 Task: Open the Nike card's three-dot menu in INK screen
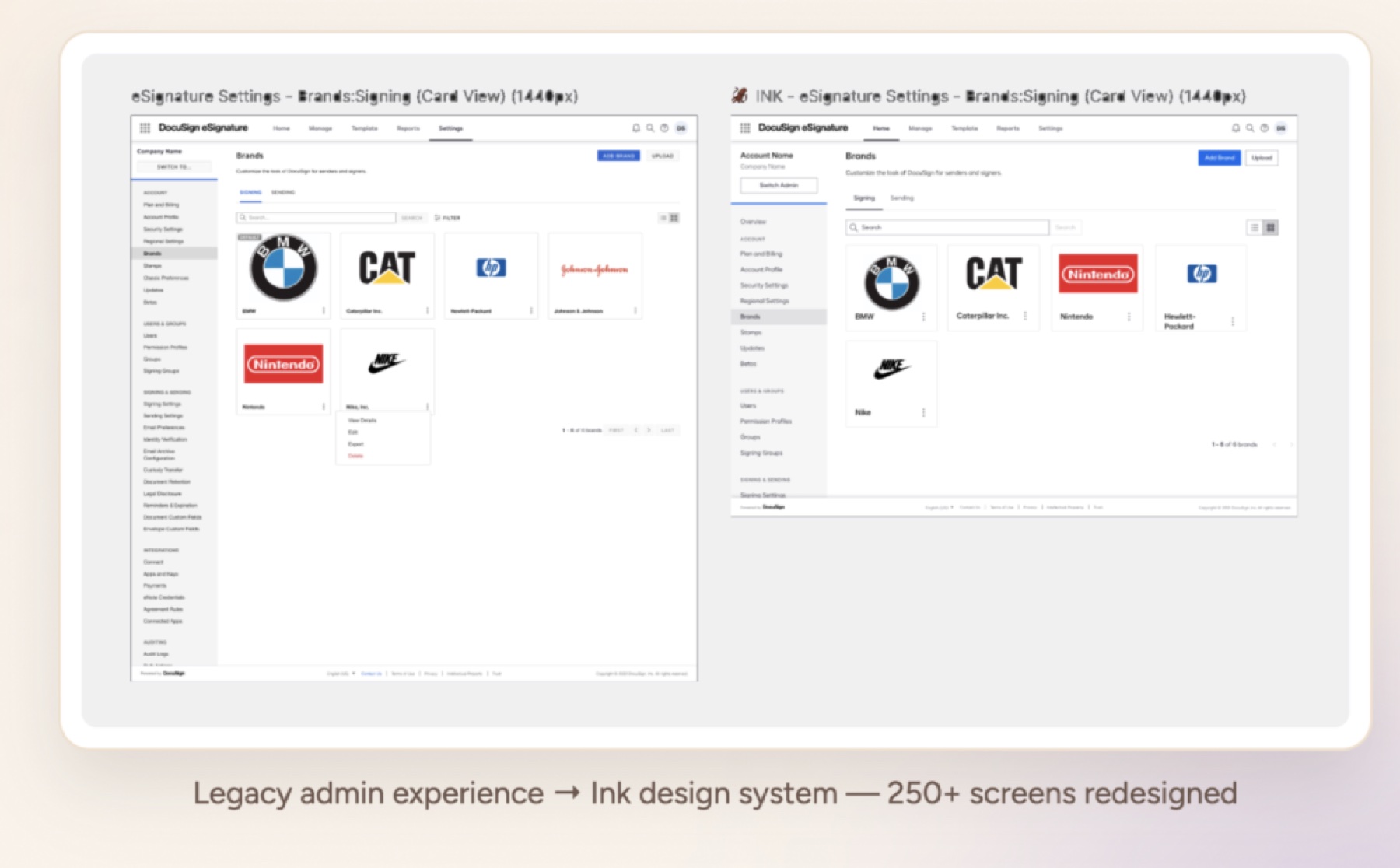point(923,413)
